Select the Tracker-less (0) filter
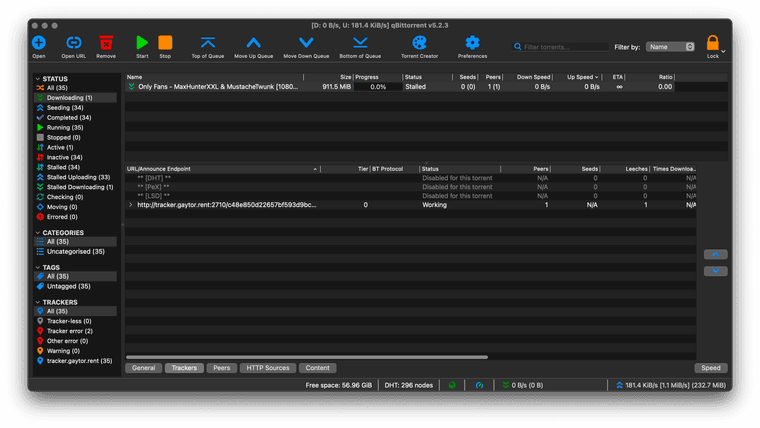This screenshot has height=428, width=760. [x=75, y=321]
